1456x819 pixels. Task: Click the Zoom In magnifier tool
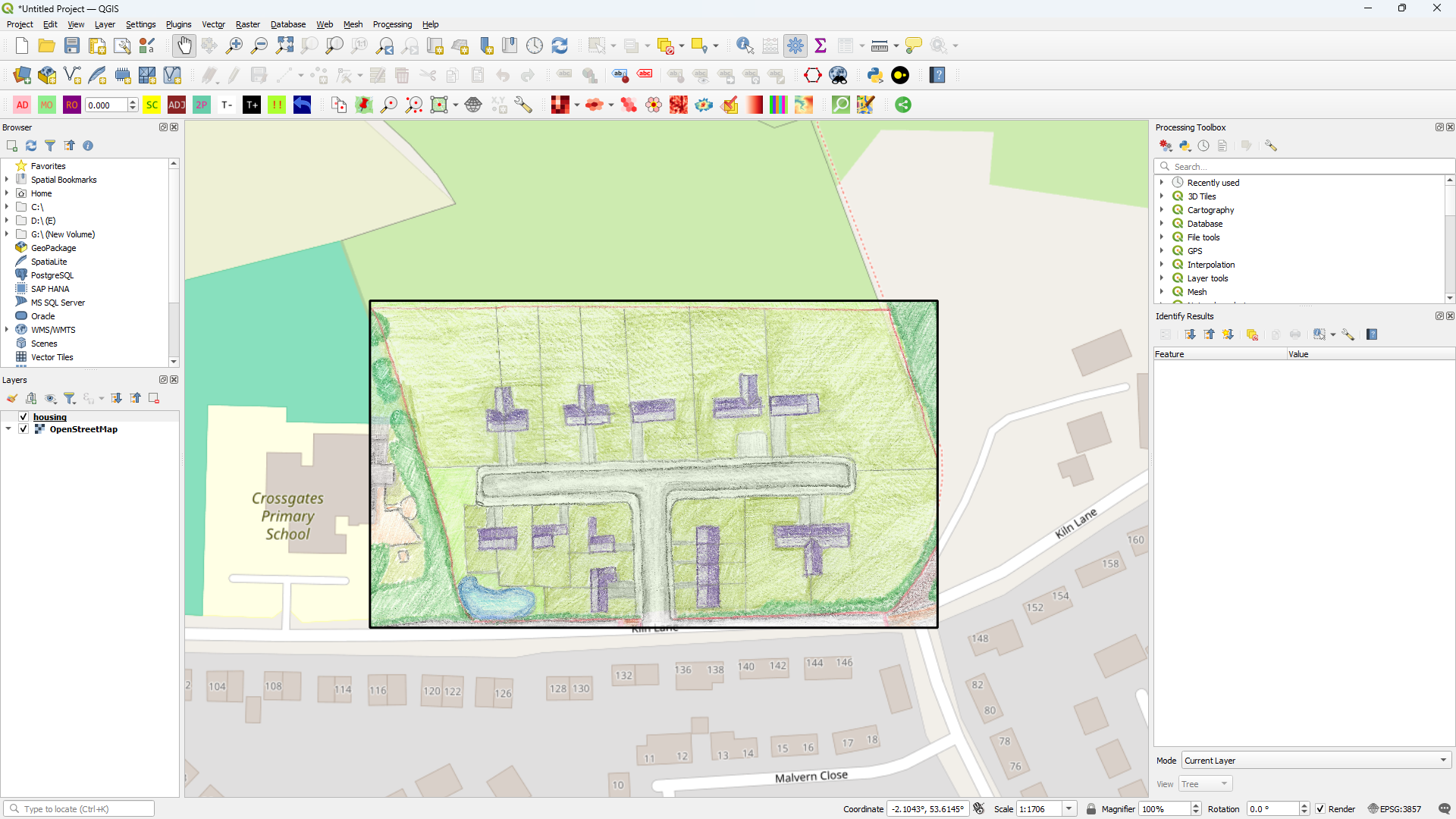coord(234,45)
